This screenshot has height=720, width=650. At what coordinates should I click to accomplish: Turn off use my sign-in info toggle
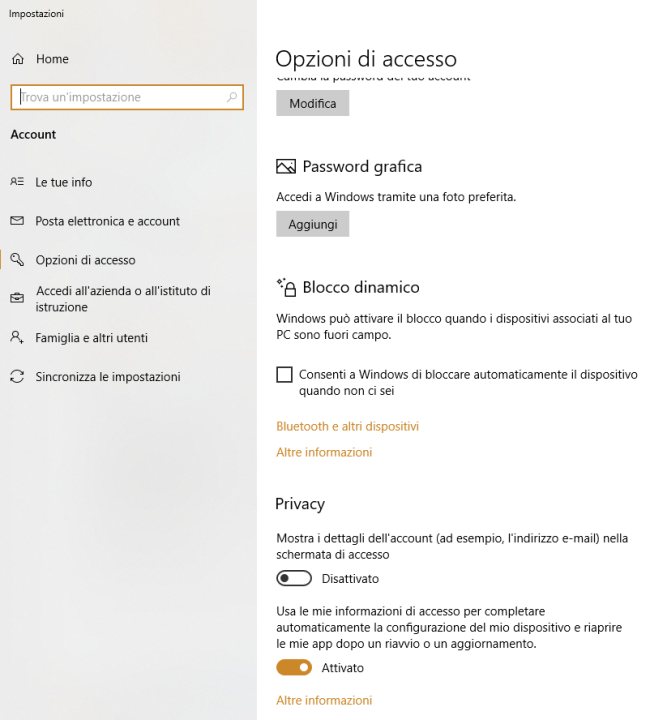click(294, 667)
